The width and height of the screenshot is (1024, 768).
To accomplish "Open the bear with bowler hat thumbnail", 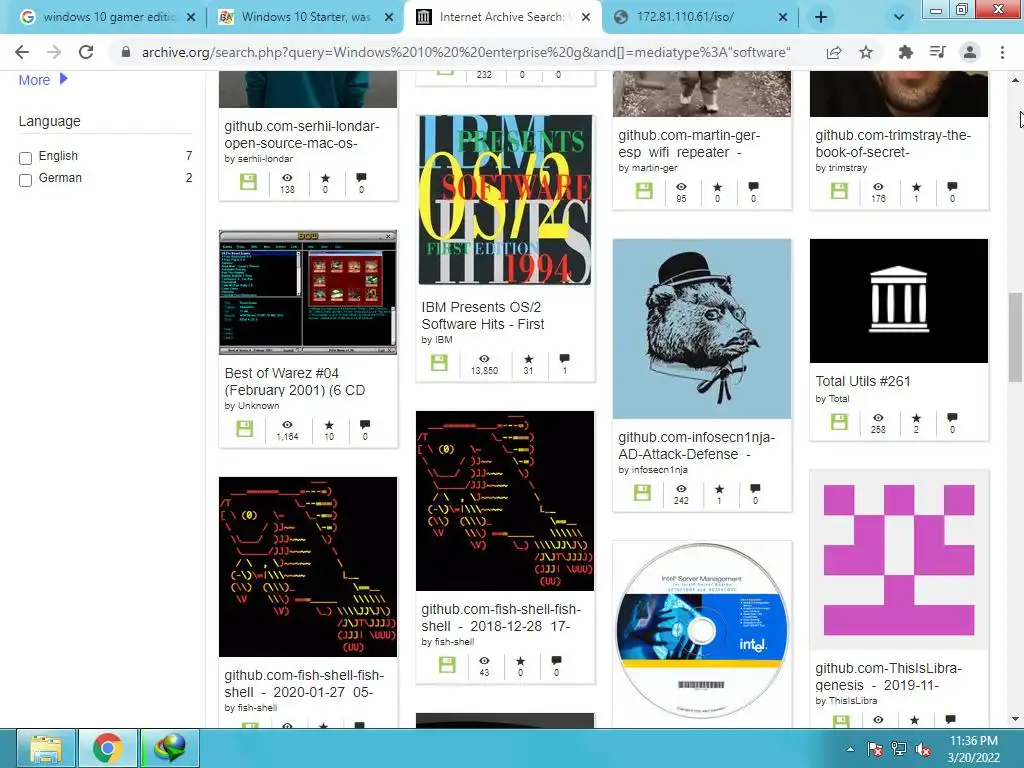I will [x=702, y=328].
